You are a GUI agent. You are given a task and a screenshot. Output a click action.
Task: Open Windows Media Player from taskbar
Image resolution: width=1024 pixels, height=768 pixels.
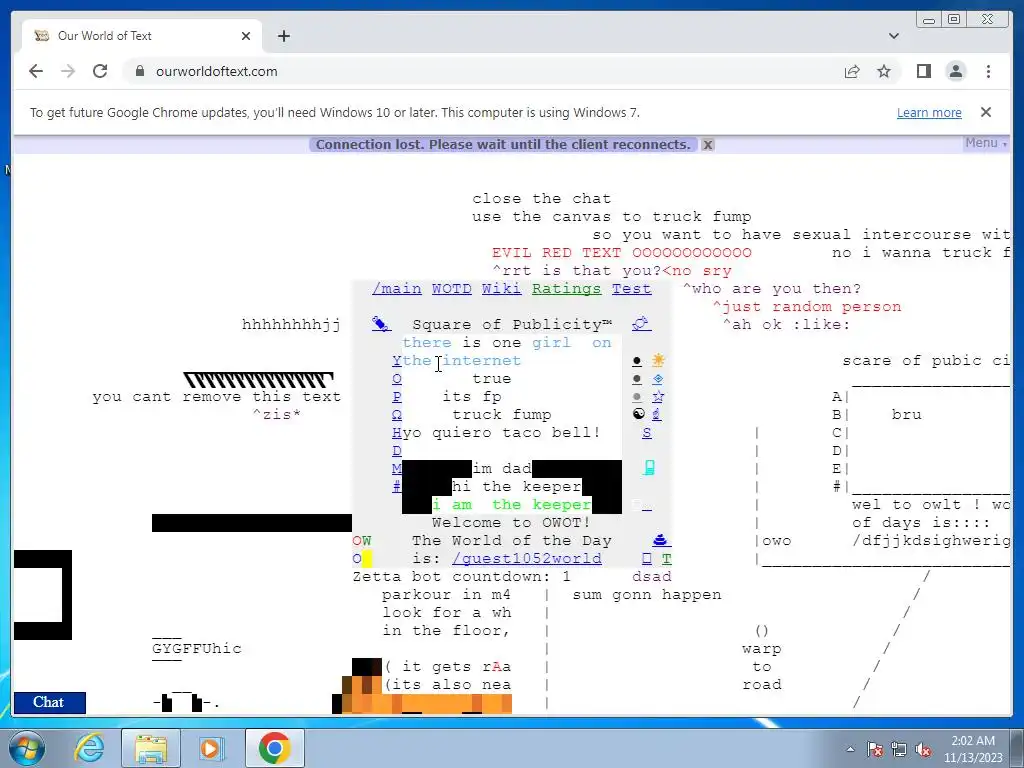click(211, 748)
